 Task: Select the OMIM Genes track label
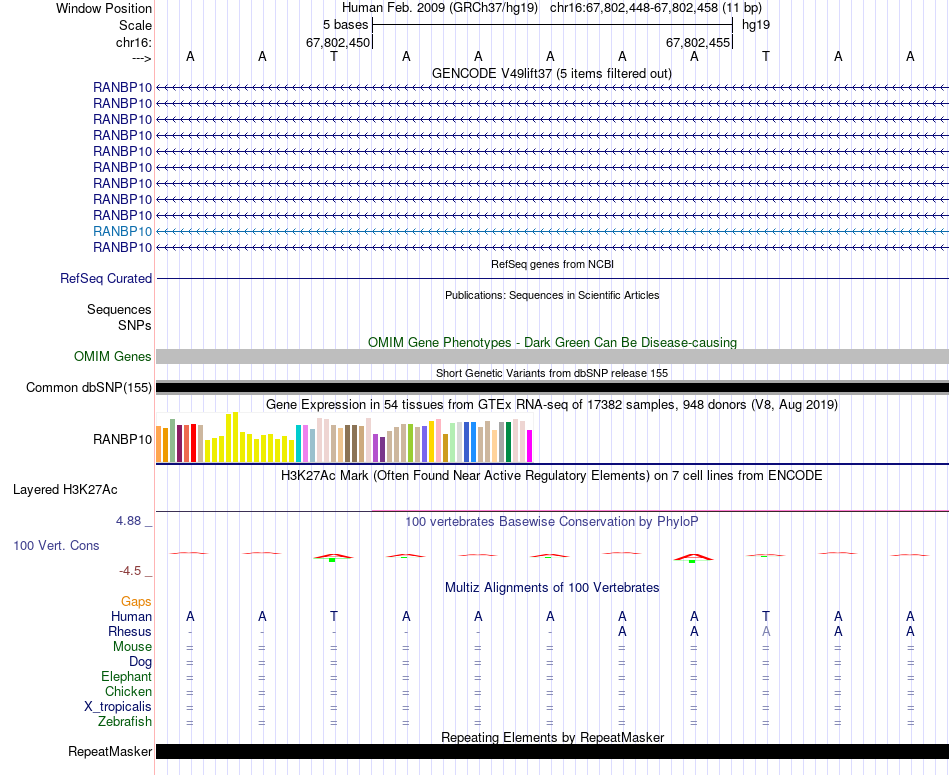point(113,356)
